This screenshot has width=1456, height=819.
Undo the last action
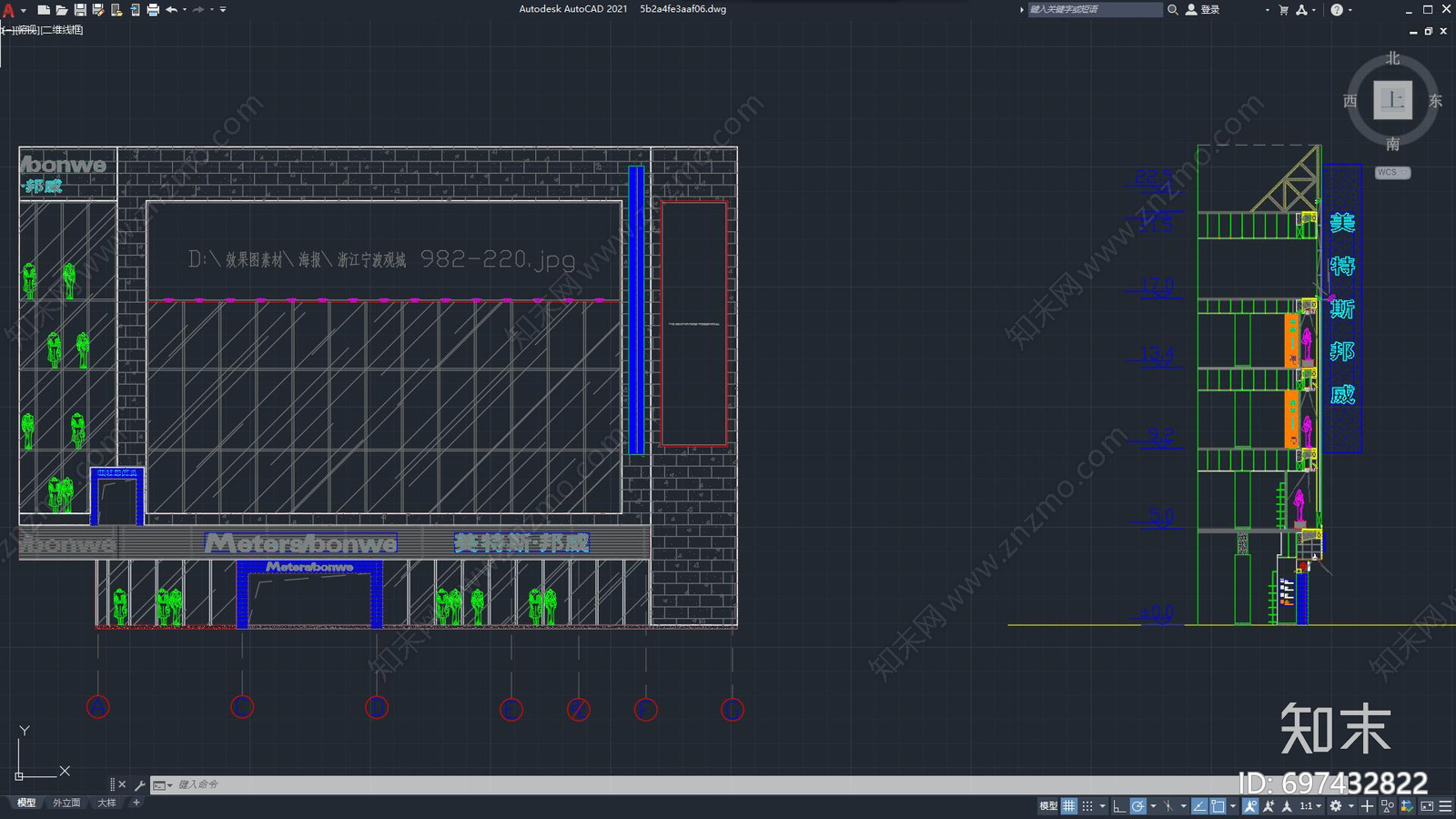[171, 10]
